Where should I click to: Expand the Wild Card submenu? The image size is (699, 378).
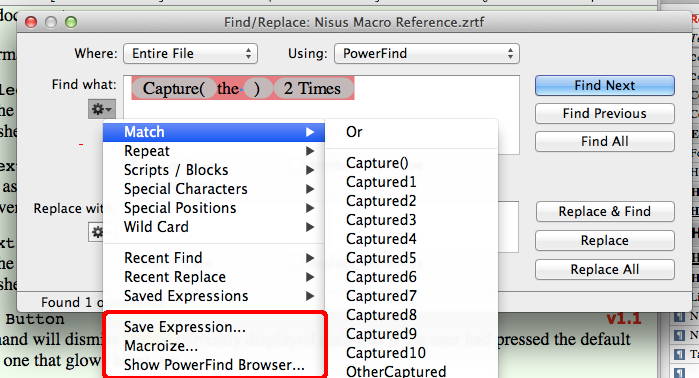[214, 227]
